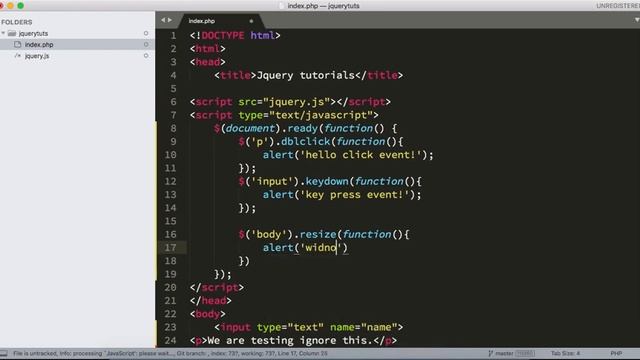The width and height of the screenshot is (640, 360).
Task: Click the 'hello click event!' string
Action: pyautogui.click(x=361, y=155)
